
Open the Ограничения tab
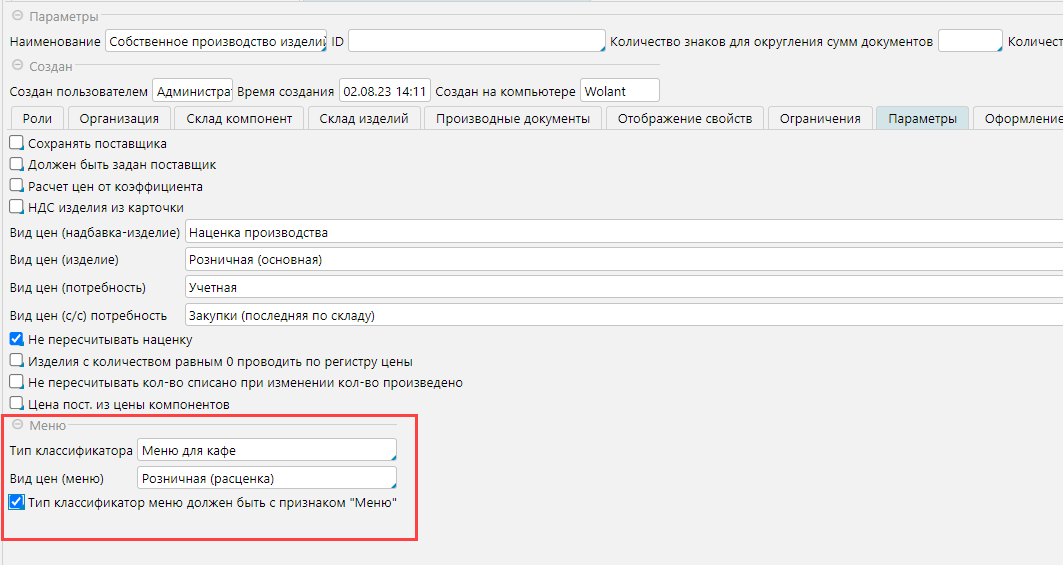[821, 119]
